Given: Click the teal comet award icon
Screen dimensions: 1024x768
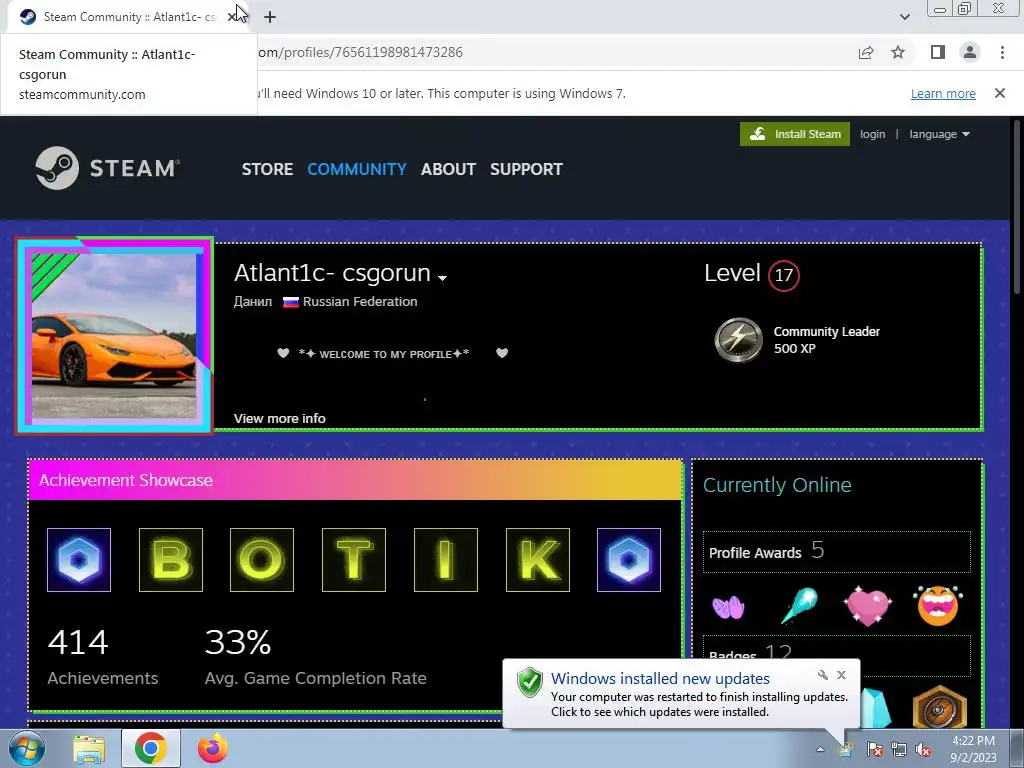Looking at the screenshot, I should coord(799,605).
